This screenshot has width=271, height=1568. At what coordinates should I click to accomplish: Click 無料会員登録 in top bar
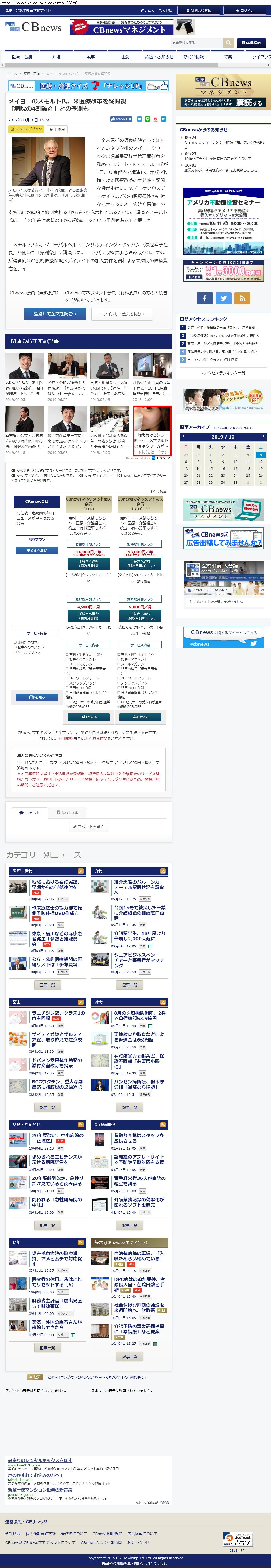[198, 10]
